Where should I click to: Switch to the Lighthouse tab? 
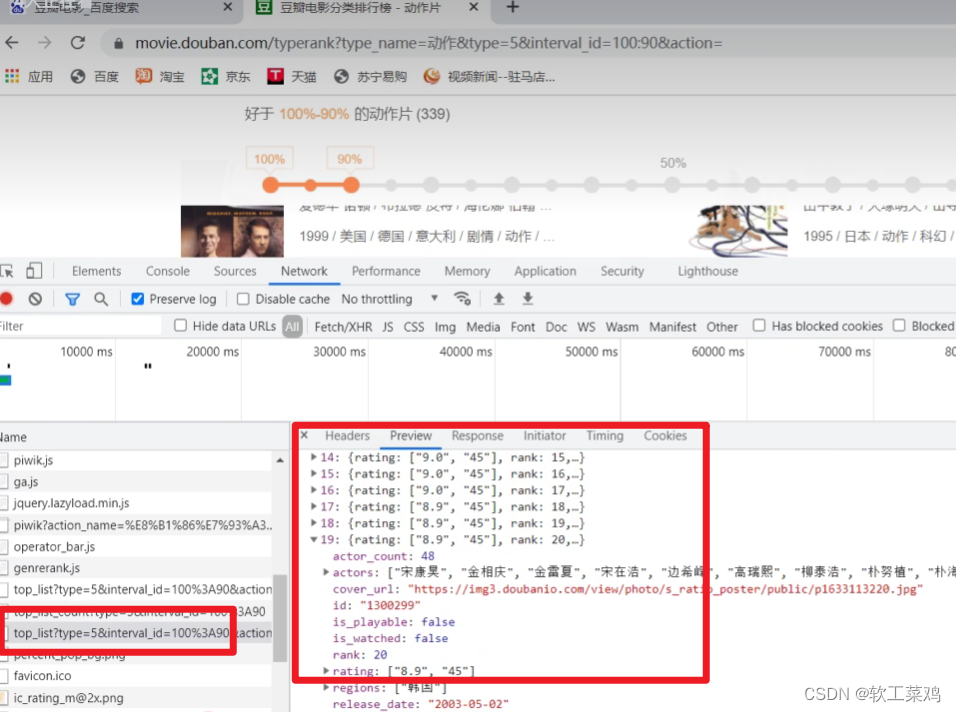(708, 271)
